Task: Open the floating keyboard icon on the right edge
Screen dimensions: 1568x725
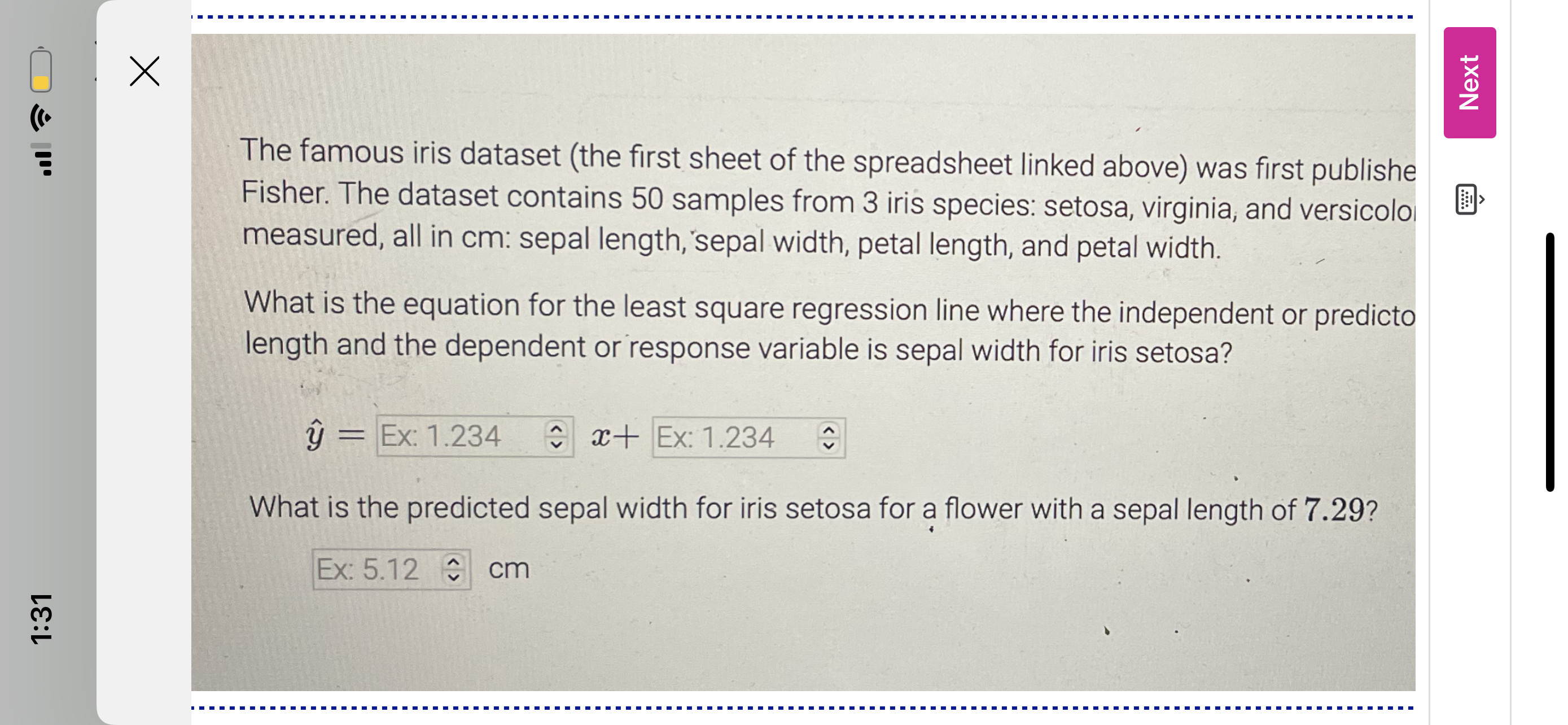Action: point(1467,201)
